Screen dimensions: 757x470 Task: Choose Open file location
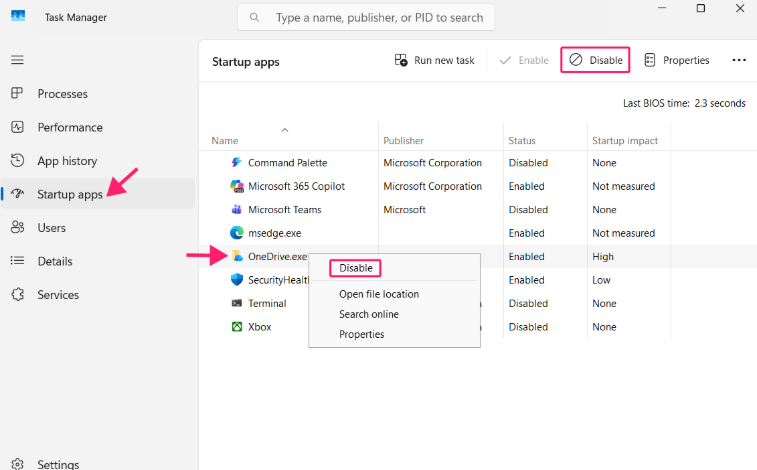click(x=379, y=294)
